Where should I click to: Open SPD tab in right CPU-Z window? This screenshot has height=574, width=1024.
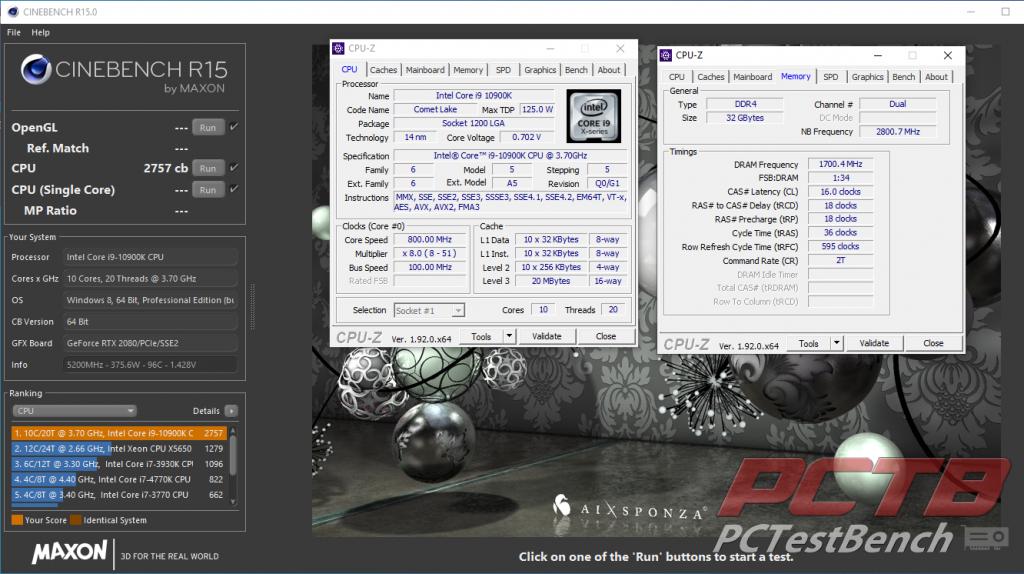coord(831,77)
